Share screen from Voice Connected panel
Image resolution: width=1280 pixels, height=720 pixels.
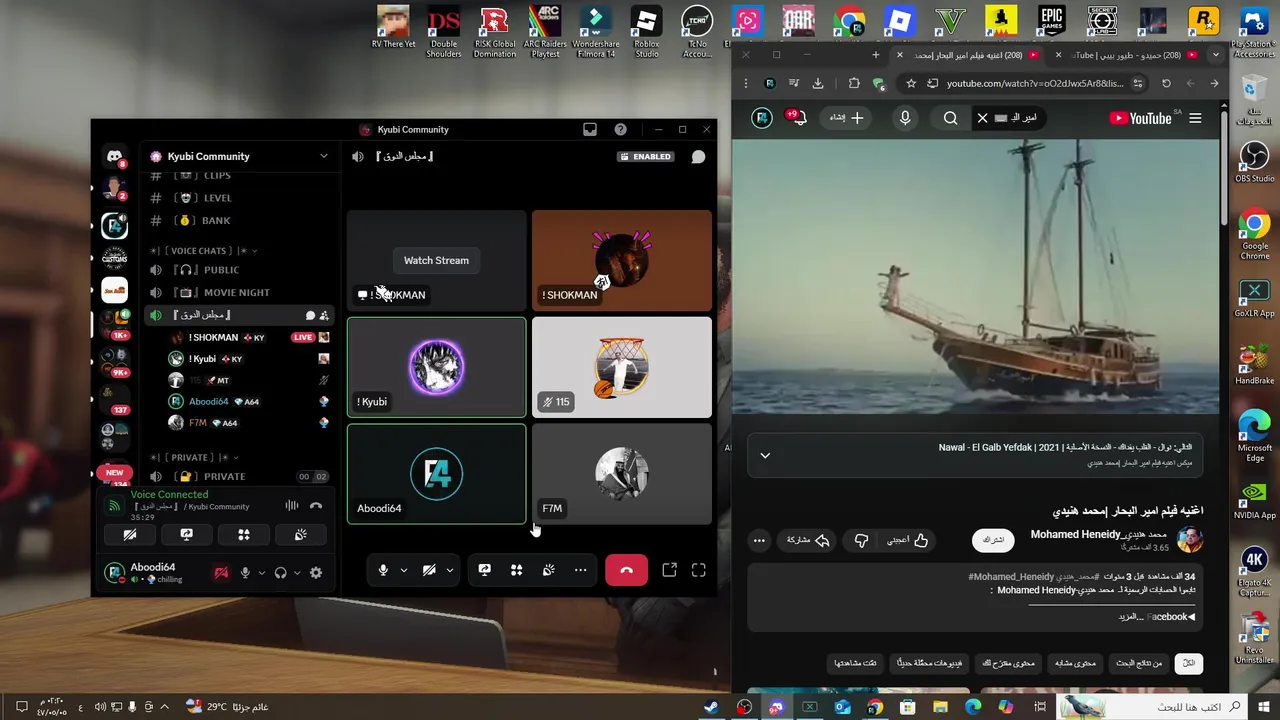[186, 535]
